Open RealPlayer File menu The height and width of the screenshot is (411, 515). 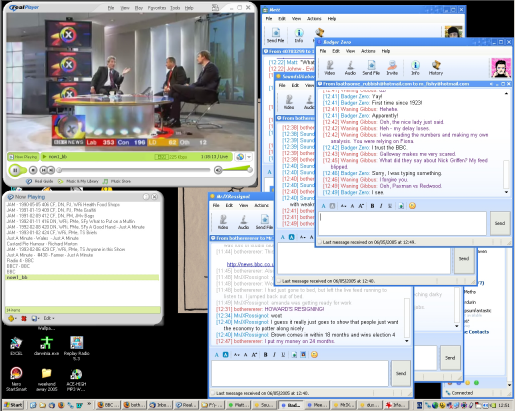click(x=111, y=8)
